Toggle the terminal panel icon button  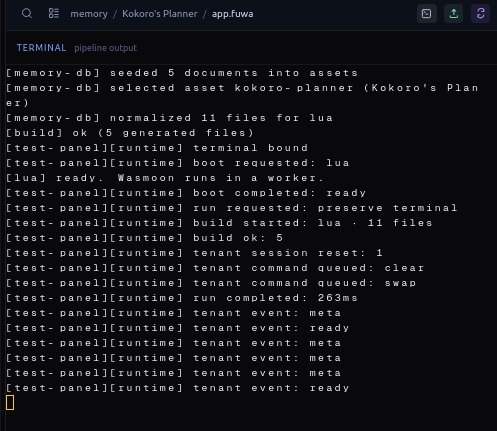tap(427, 14)
